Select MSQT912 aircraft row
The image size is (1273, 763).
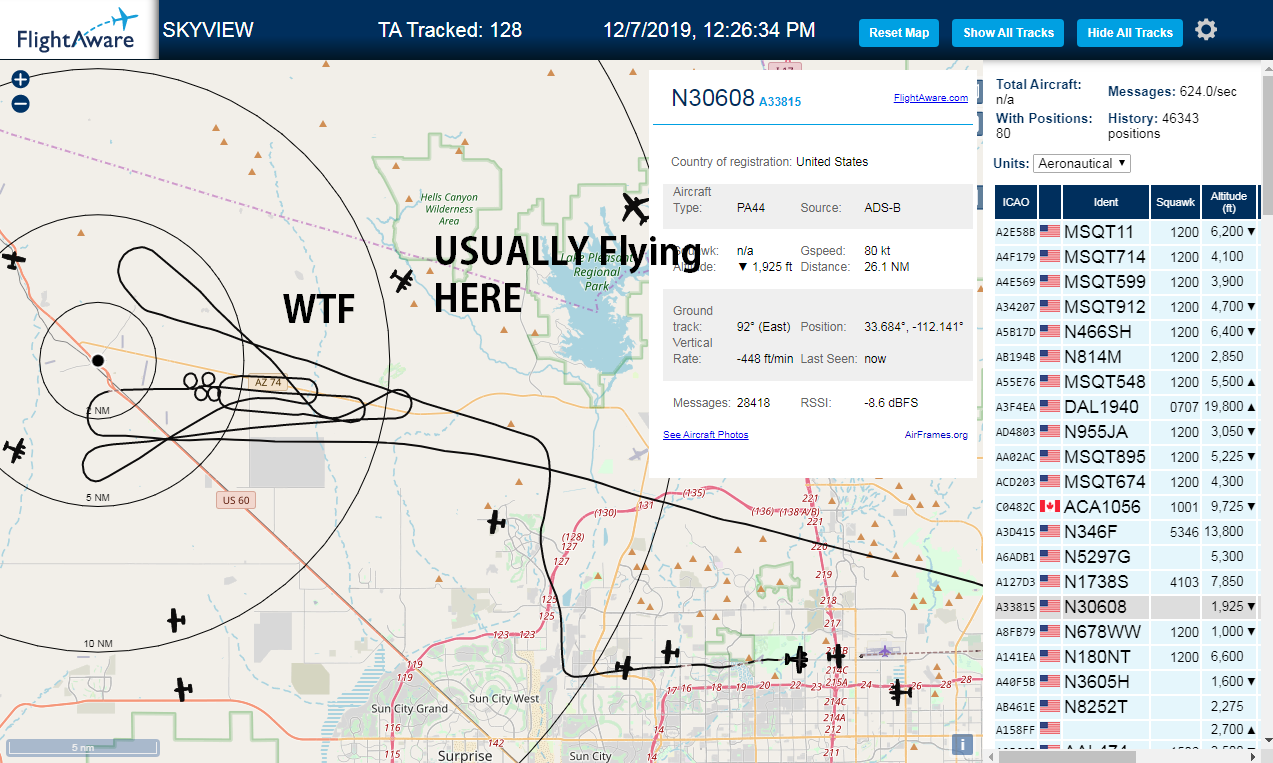coord(1127,306)
